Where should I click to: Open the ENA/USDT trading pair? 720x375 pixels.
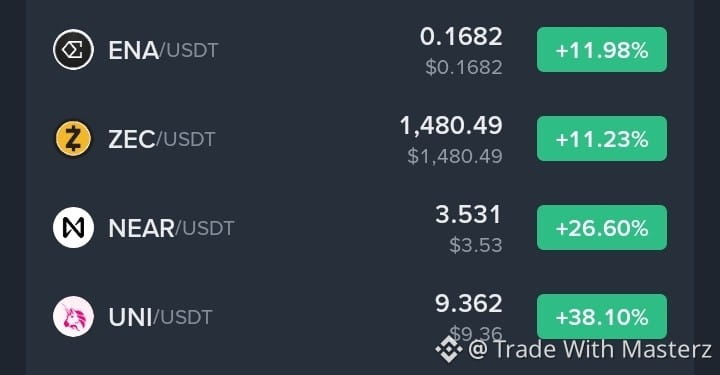click(163, 50)
